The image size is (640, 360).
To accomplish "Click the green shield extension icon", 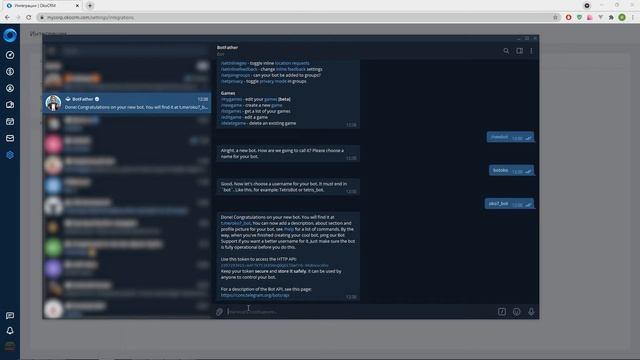I will pos(579,17).
